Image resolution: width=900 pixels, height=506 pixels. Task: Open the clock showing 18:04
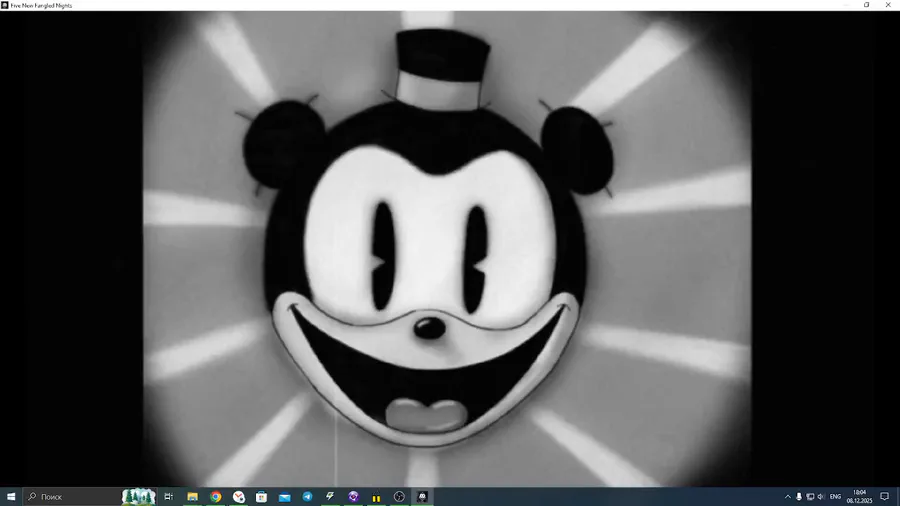(859, 497)
